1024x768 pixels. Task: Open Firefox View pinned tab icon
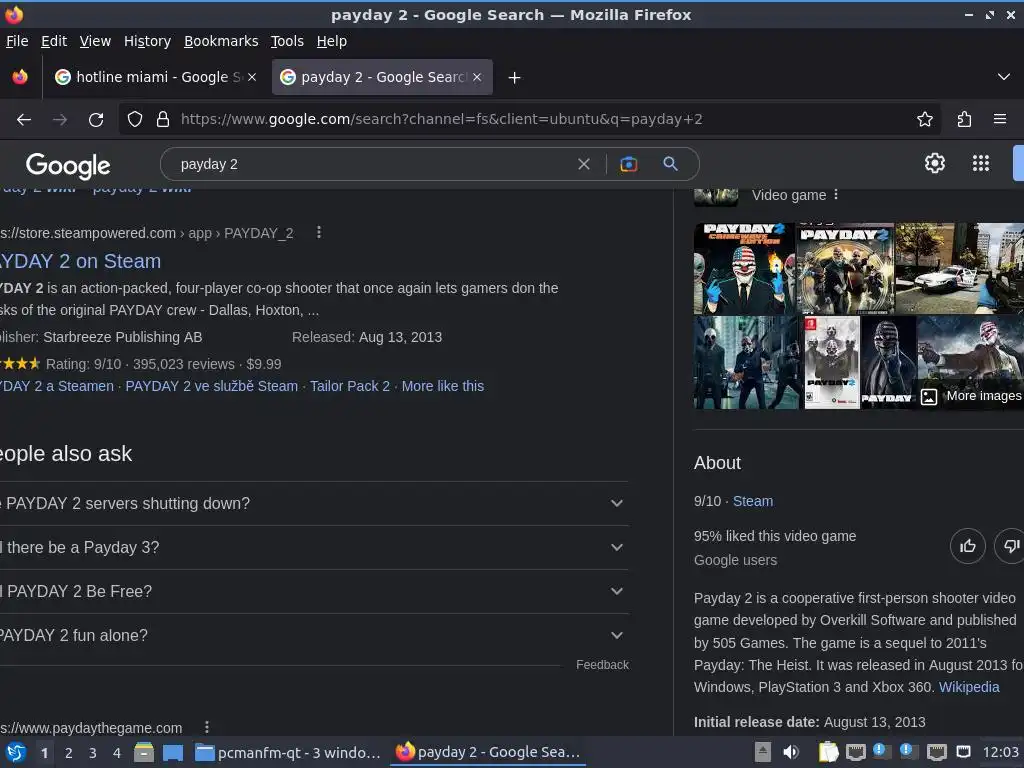point(20,77)
